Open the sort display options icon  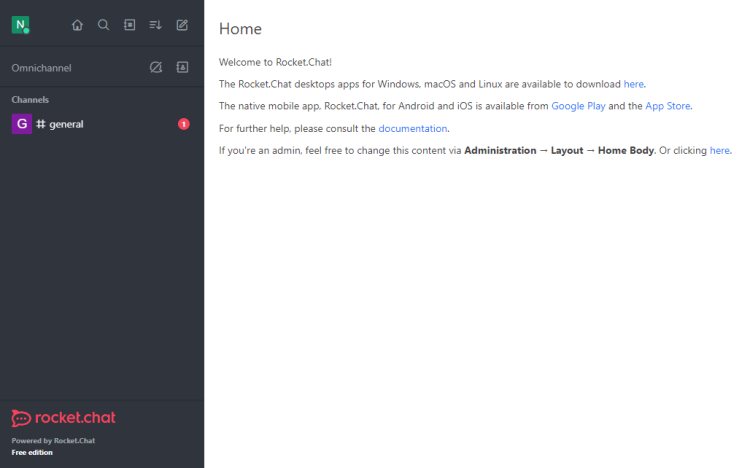pyautogui.click(x=155, y=25)
